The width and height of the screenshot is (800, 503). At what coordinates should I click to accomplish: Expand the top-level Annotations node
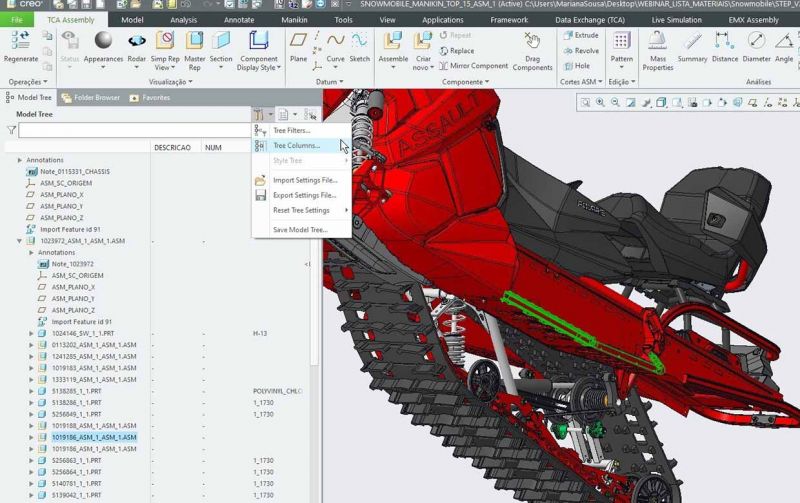(x=19, y=160)
